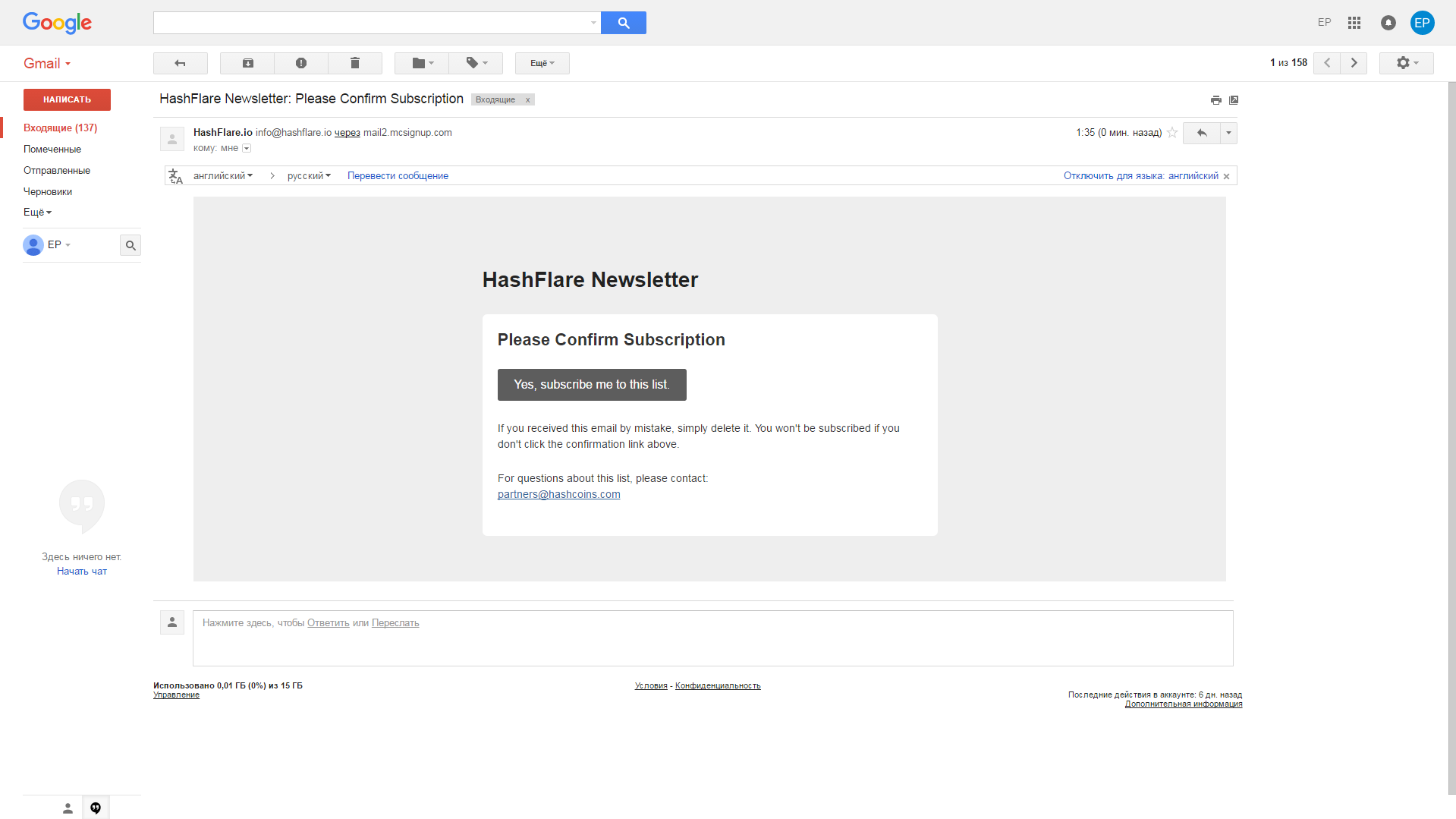The height and width of the screenshot is (819, 1456).
Task: Click Yes, subscribe me to this list
Action: (x=592, y=385)
